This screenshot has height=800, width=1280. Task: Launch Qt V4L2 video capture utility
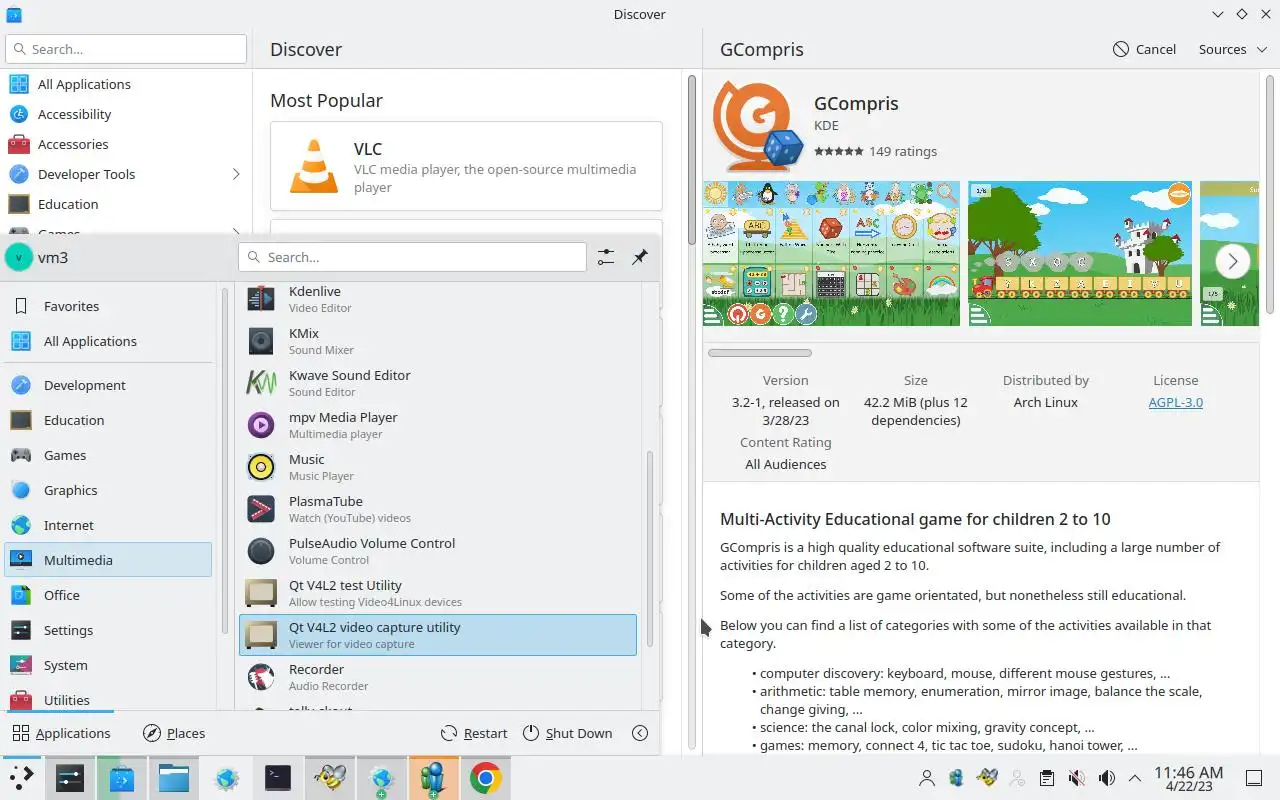pos(438,635)
